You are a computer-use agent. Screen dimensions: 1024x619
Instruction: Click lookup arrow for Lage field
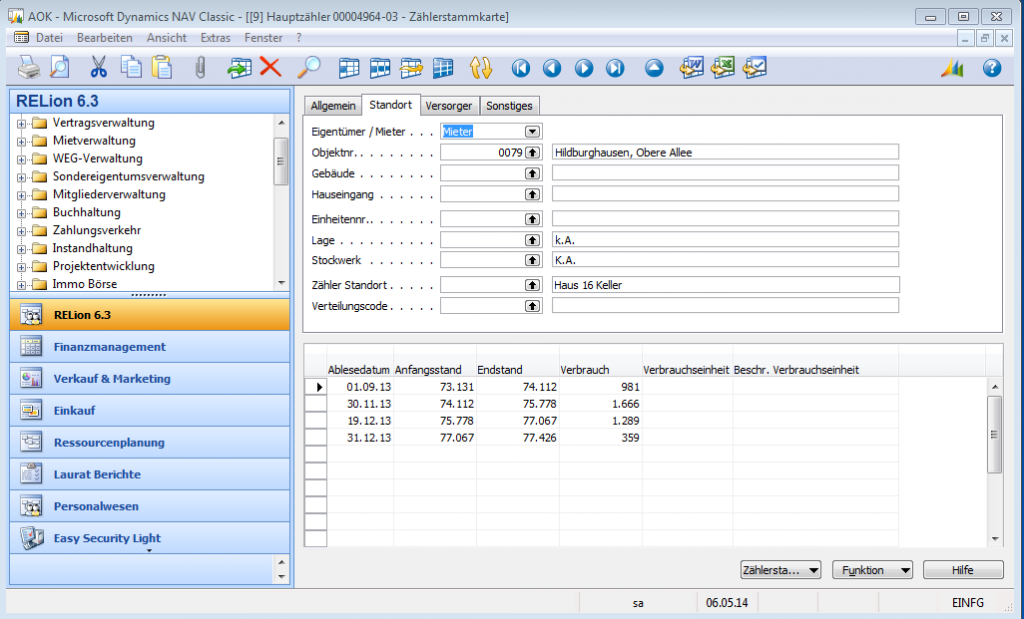tap(533, 240)
